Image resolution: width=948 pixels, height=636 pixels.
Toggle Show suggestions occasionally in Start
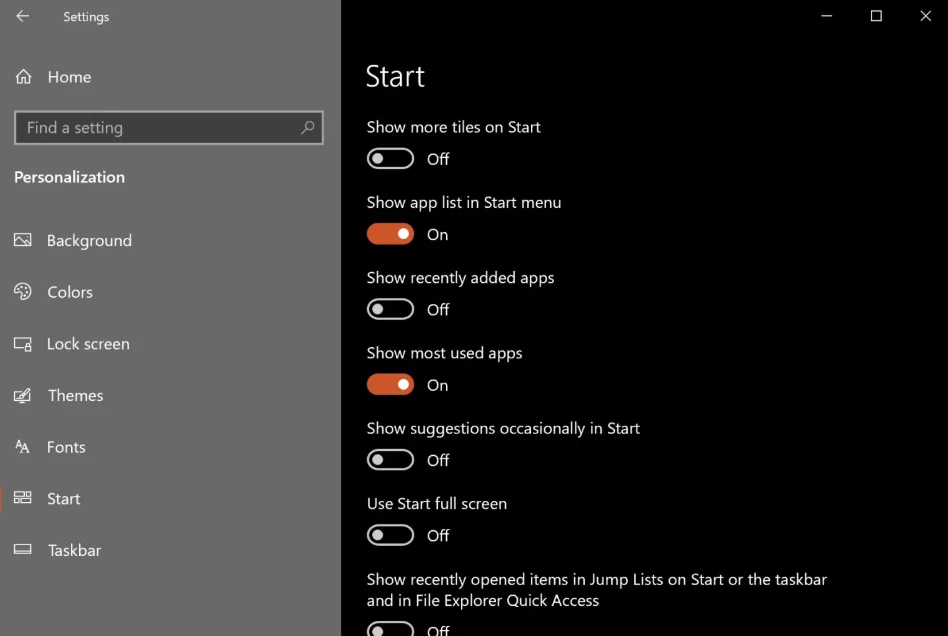click(x=391, y=459)
